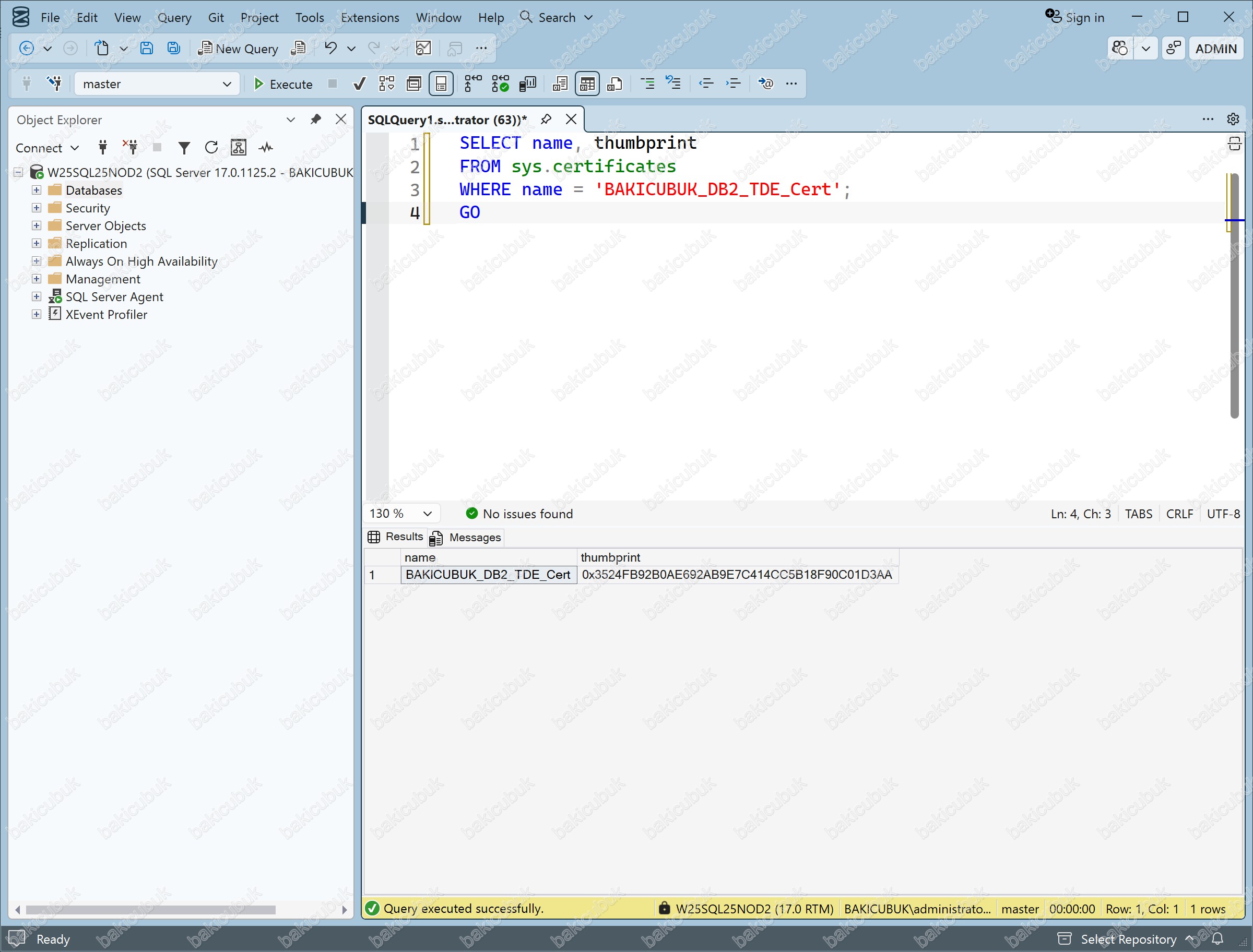Click the Execute query button
This screenshot has height=952, width=1253.
(x=283, y=84)
